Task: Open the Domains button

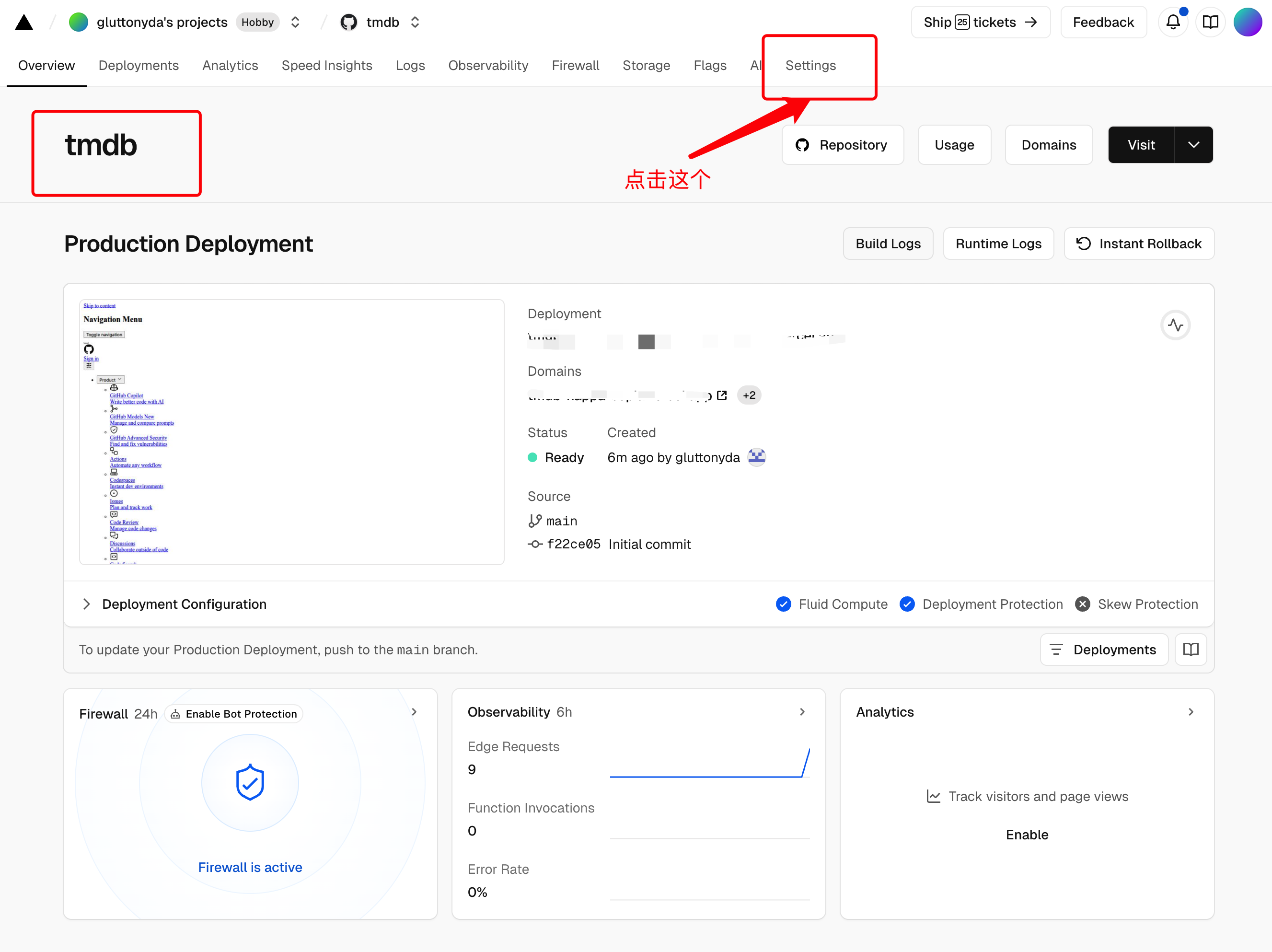Action: tap(1048, 145)
